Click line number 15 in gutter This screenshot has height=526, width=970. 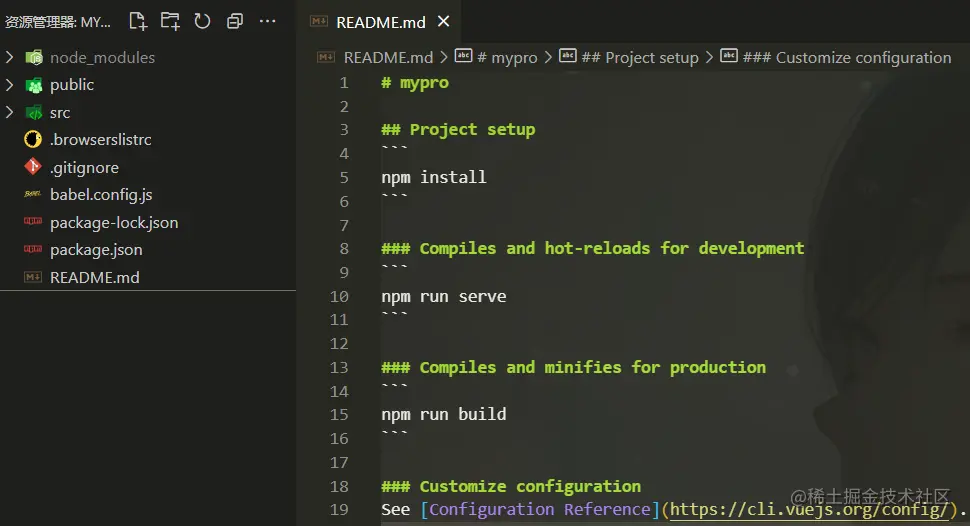pos(339,415)
